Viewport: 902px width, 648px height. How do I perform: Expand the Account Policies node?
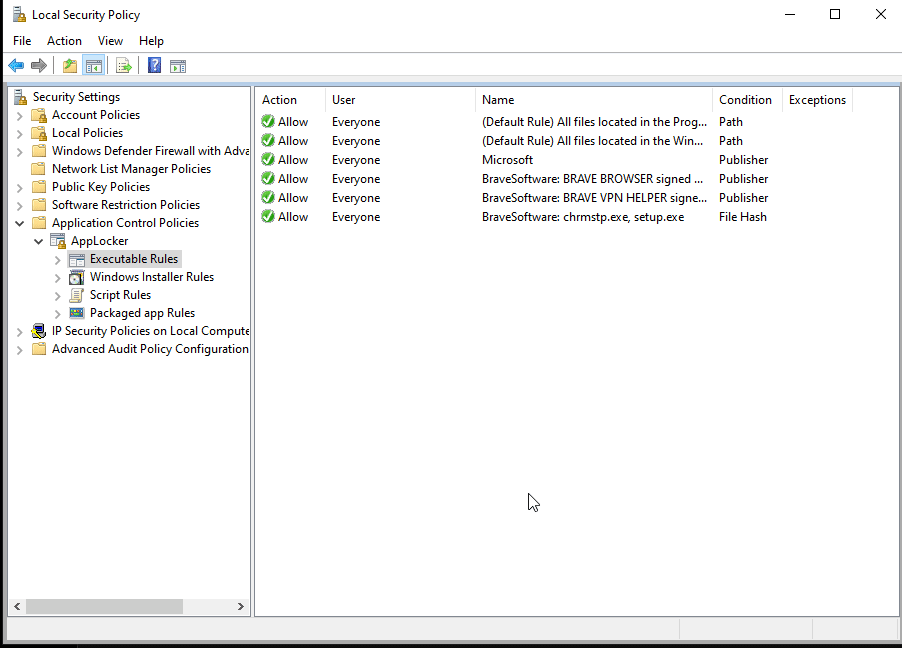point(20,116)
